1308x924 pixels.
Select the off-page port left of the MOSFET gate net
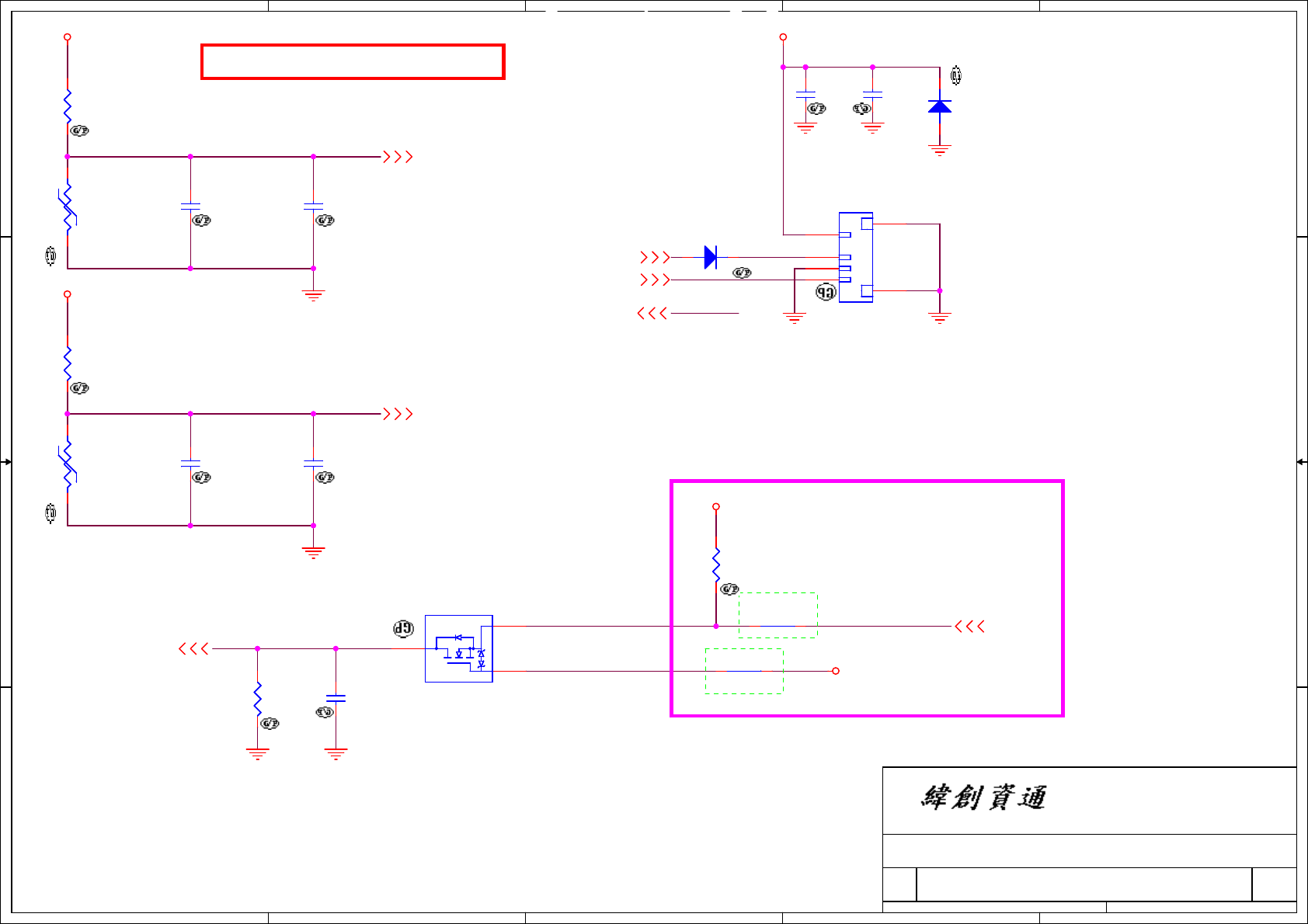194,648
